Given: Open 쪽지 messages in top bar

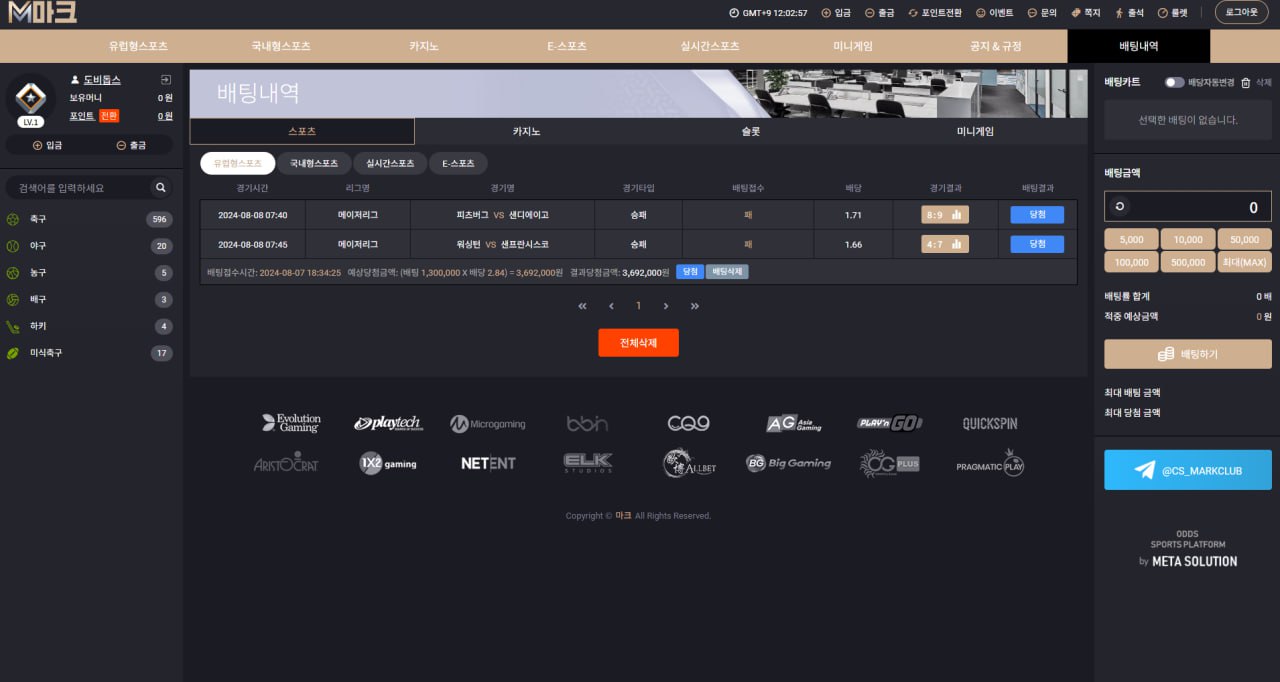Looking at the screenshot, I should 1085,13.
